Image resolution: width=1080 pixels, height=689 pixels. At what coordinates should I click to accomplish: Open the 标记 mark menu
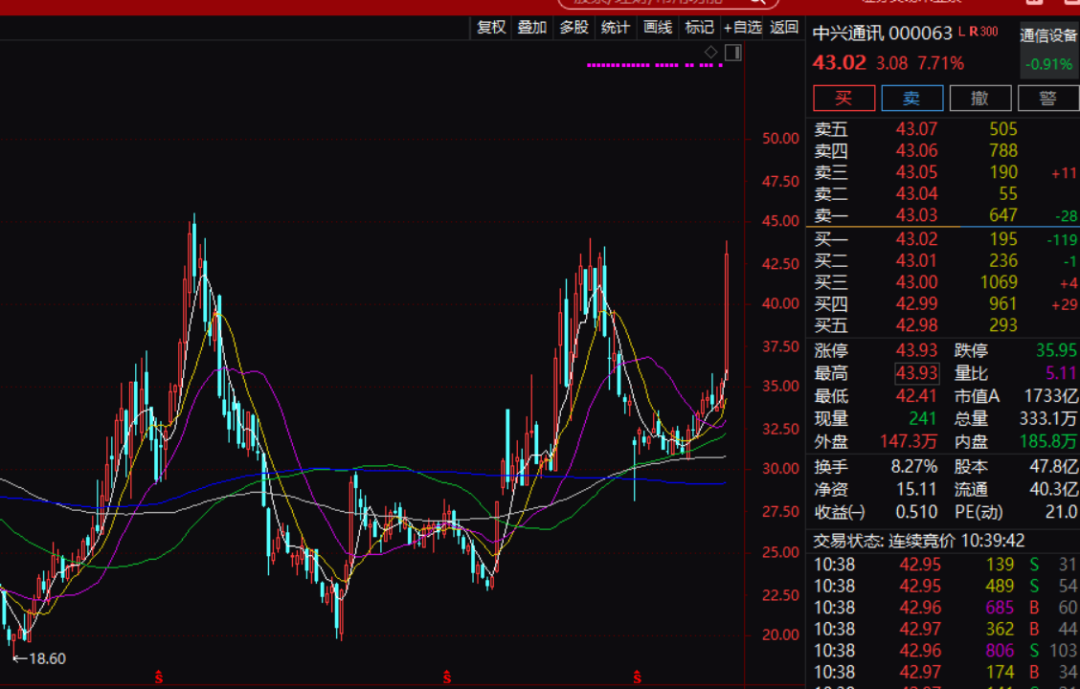[x=699, y=28]
